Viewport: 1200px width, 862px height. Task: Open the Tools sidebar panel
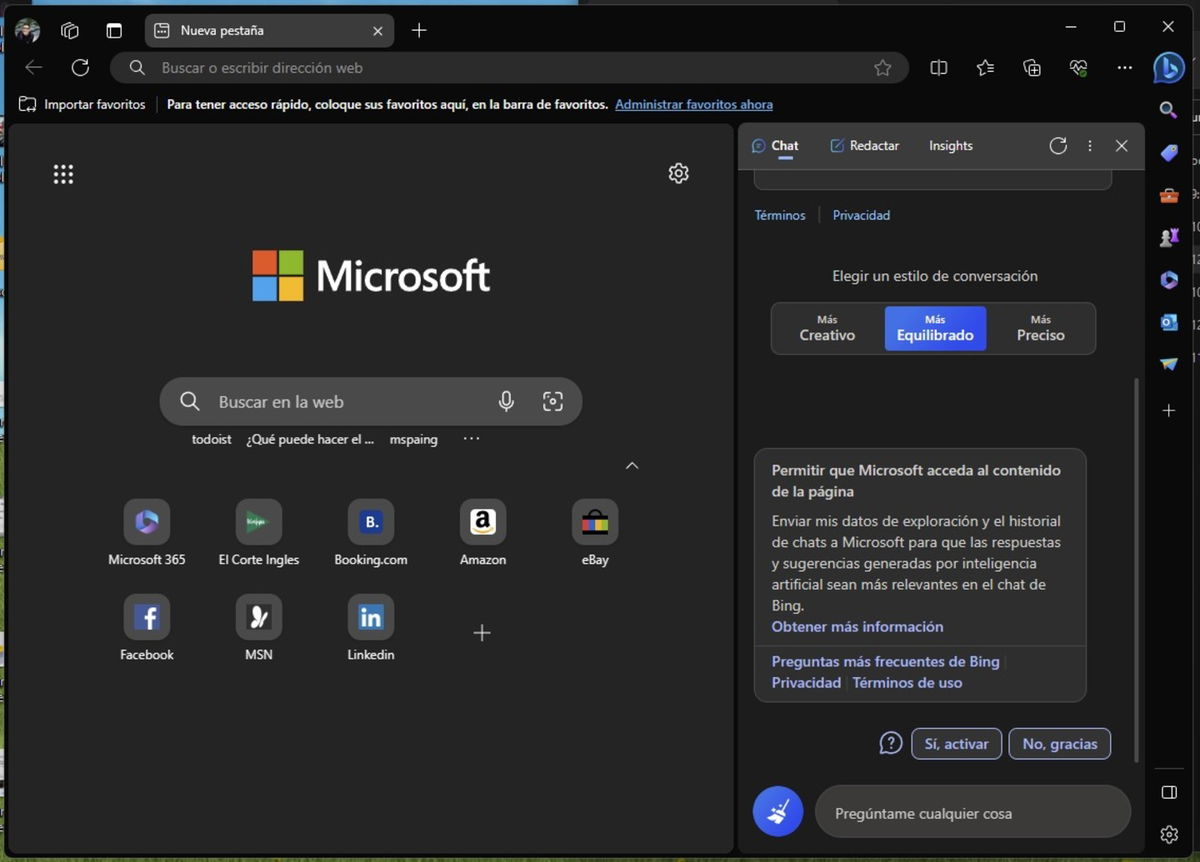(x=1167, y=195)
